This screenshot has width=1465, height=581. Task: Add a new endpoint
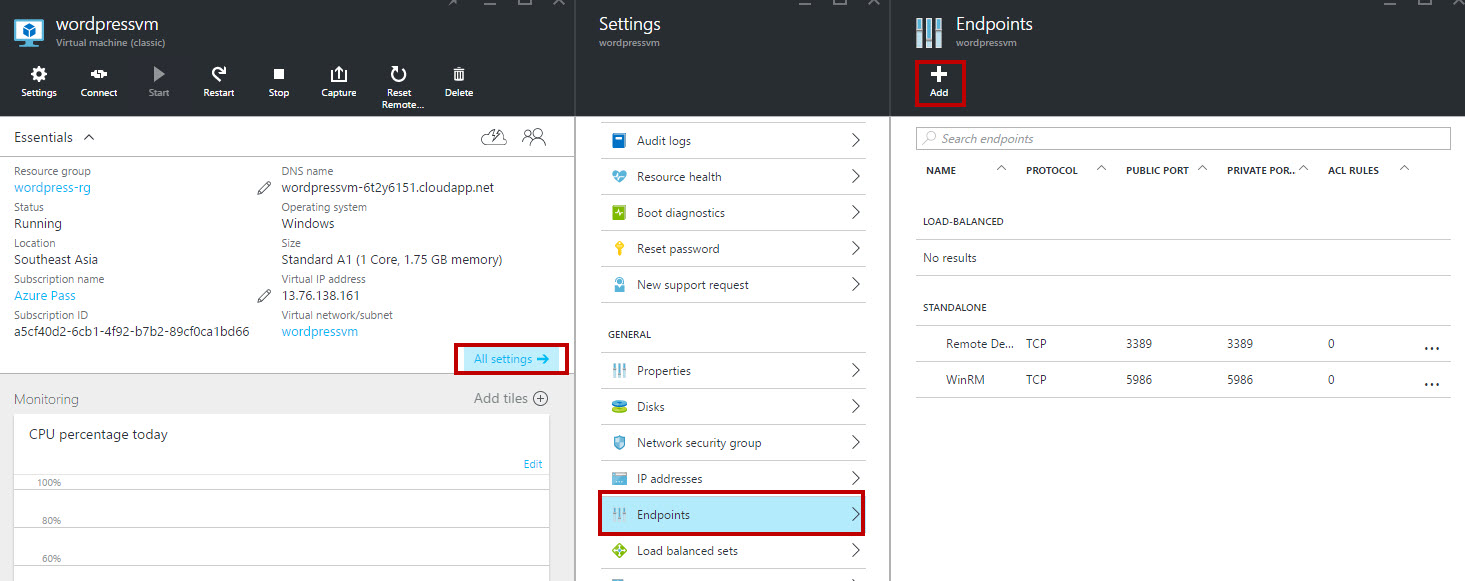[939, 82]
